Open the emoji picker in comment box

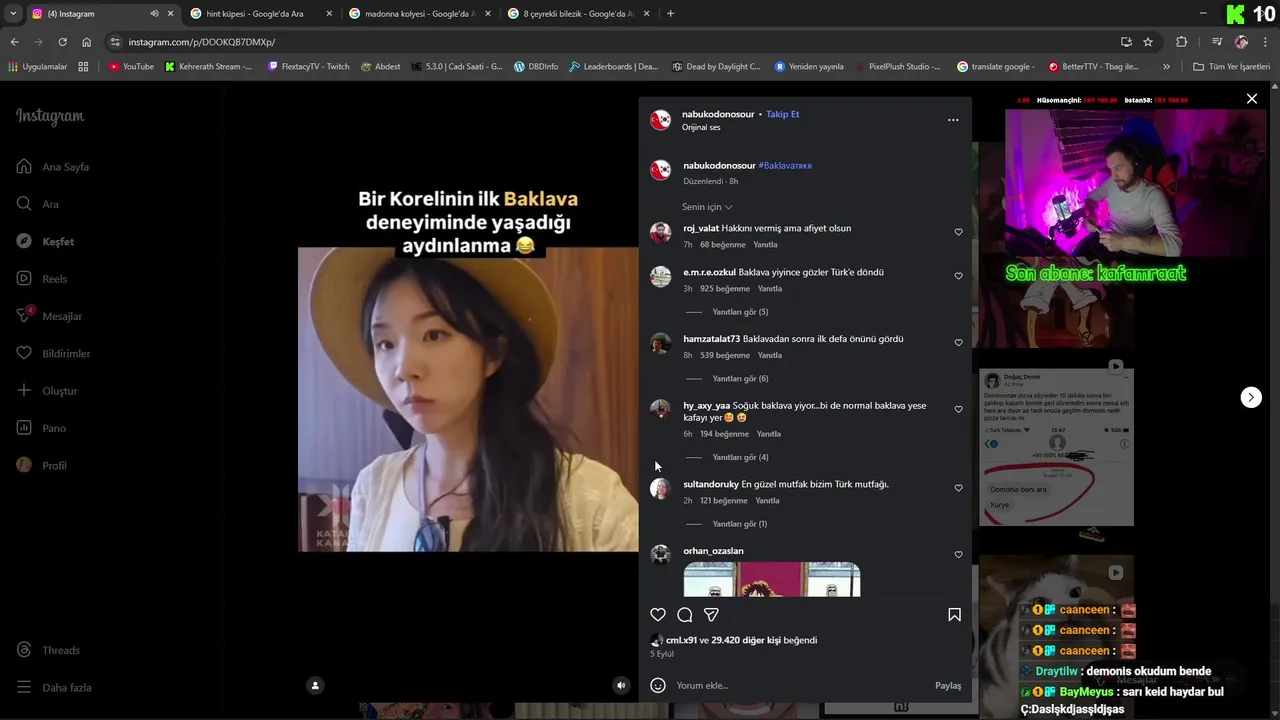point(658,685)
